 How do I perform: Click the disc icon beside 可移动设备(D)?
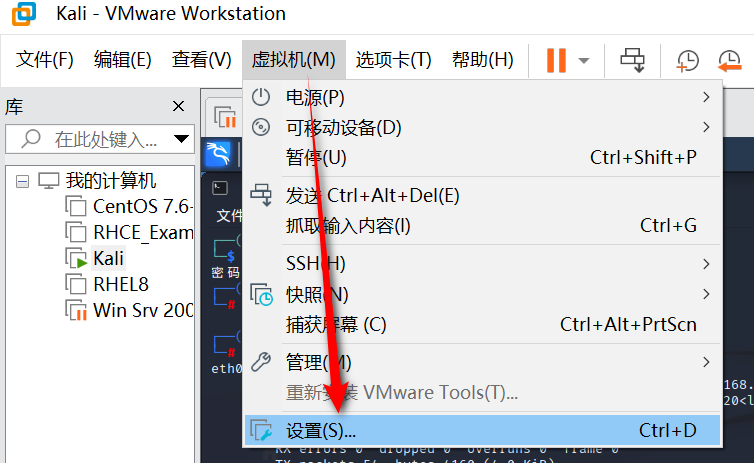261,127
